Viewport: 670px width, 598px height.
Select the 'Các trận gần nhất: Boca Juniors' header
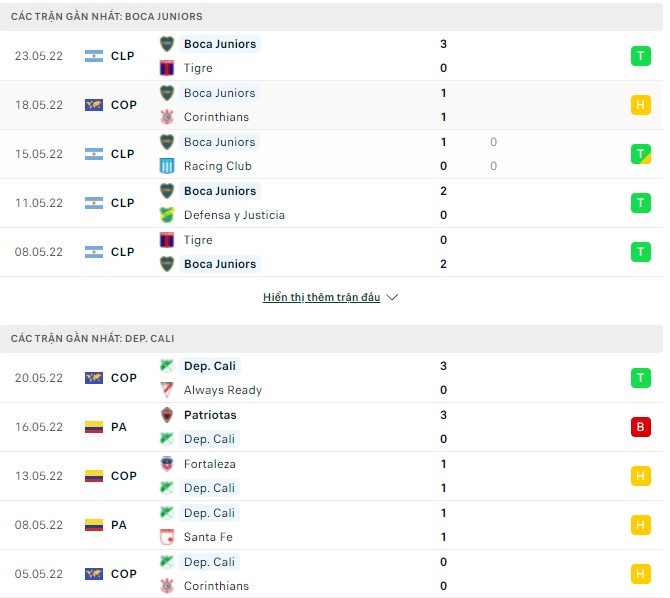coord(107,17)
